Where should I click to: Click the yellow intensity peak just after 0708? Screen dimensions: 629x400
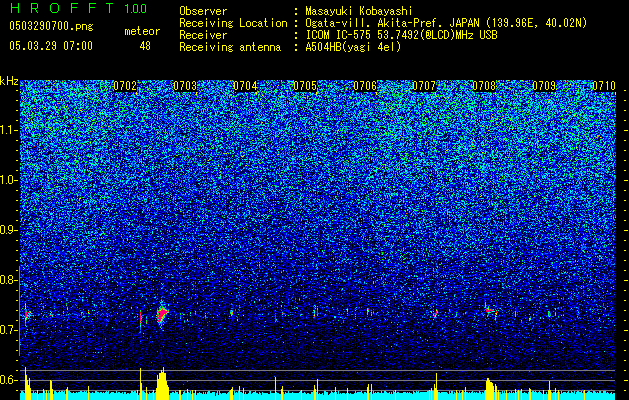(x=490, y=389)
